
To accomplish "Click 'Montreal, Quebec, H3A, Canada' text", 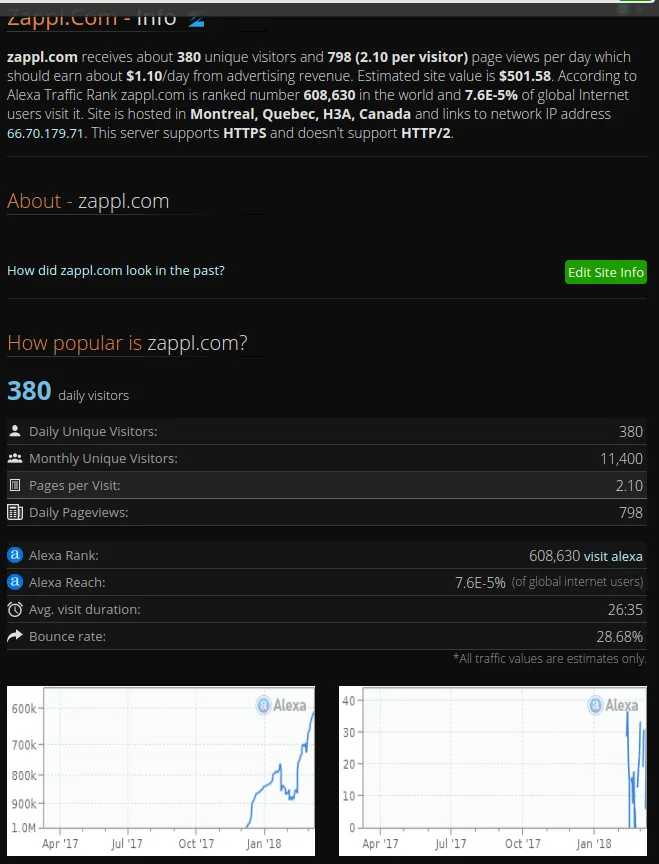I will [x=300, y=114].
